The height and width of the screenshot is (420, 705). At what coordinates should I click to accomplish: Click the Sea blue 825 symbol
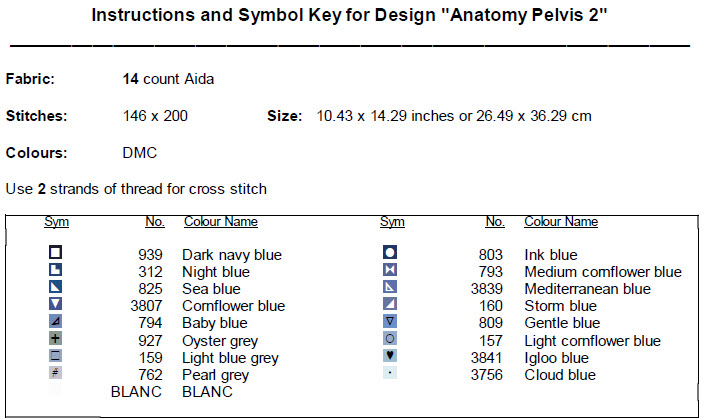click(56, 288)
